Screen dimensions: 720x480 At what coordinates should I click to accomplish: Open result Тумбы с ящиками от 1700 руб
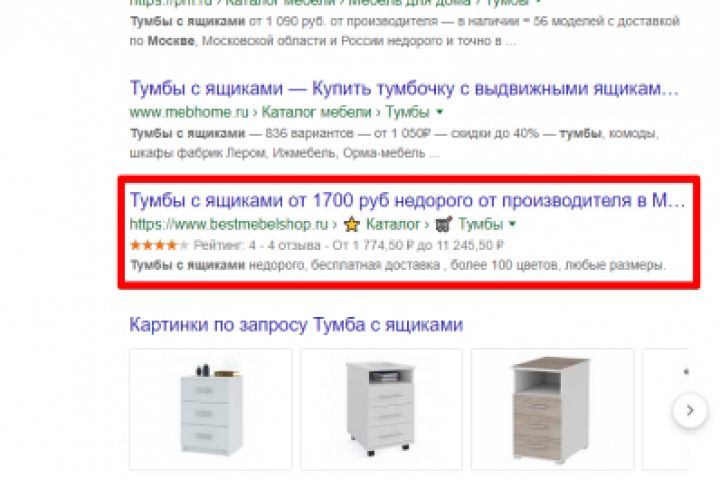(407, 200)
